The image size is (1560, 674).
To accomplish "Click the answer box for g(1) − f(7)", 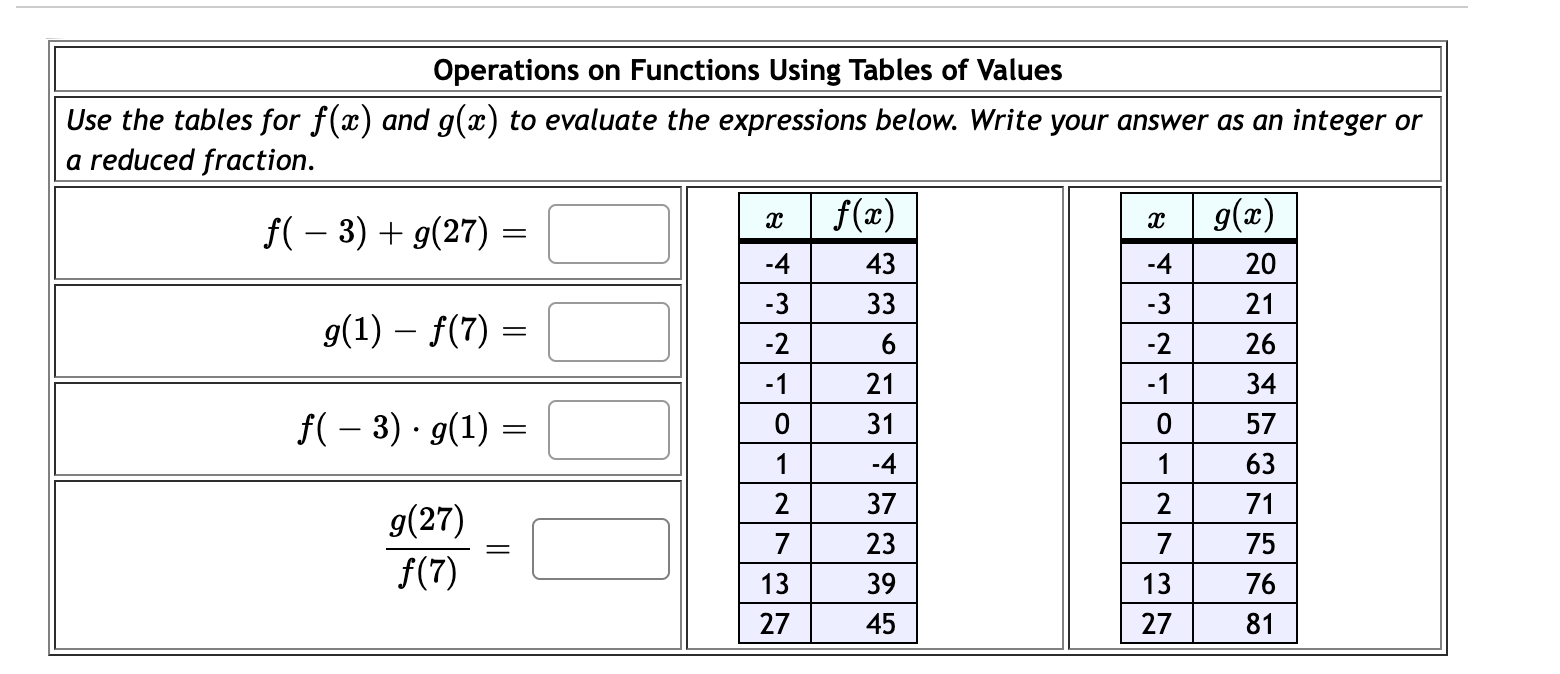I will pos(609,332).
